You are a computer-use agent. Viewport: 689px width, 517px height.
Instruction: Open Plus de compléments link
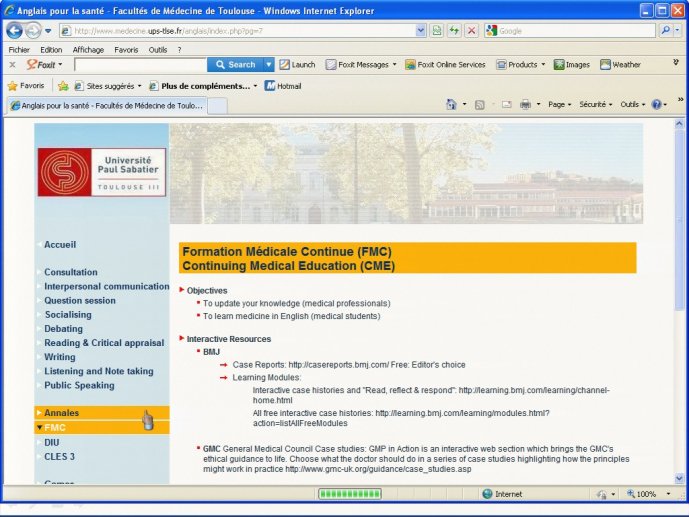[x=203, y=86]
